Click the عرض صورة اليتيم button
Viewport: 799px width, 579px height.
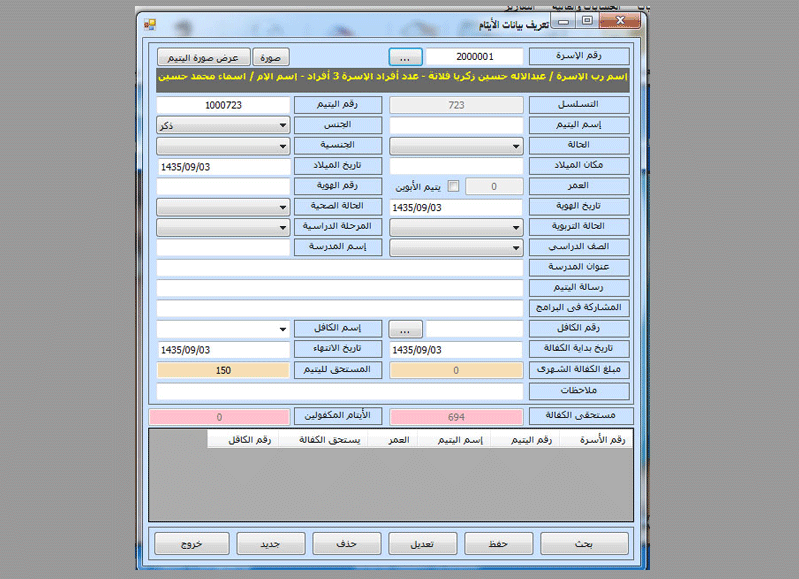203,57
